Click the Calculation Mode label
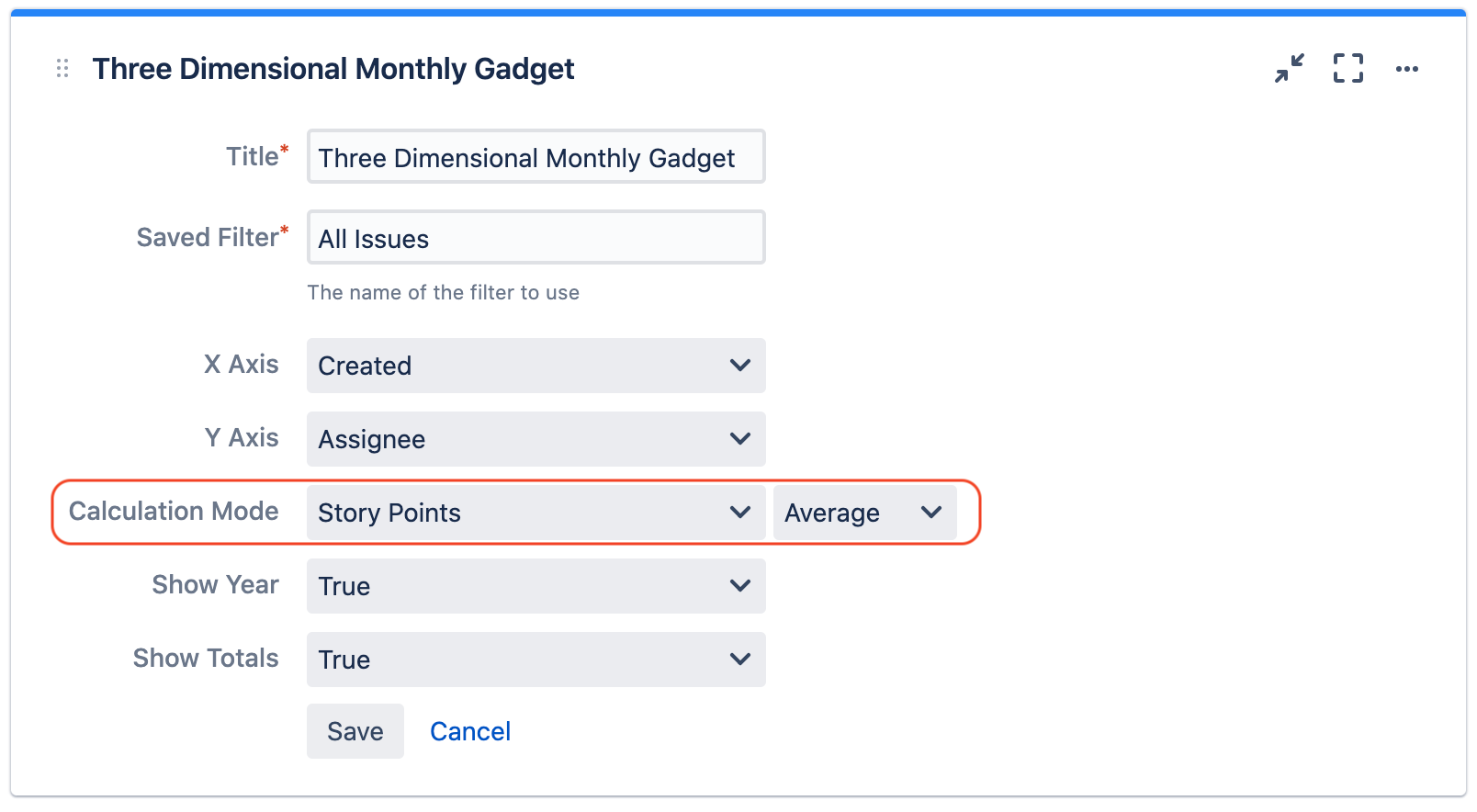The width and height of the screenshot is (1477, 812). [174, 512]
